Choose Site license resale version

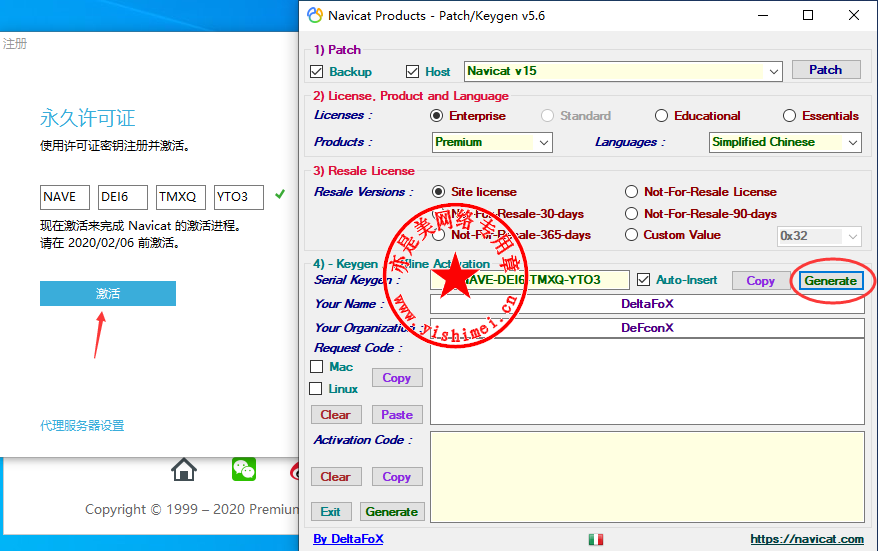click(438, 192)
